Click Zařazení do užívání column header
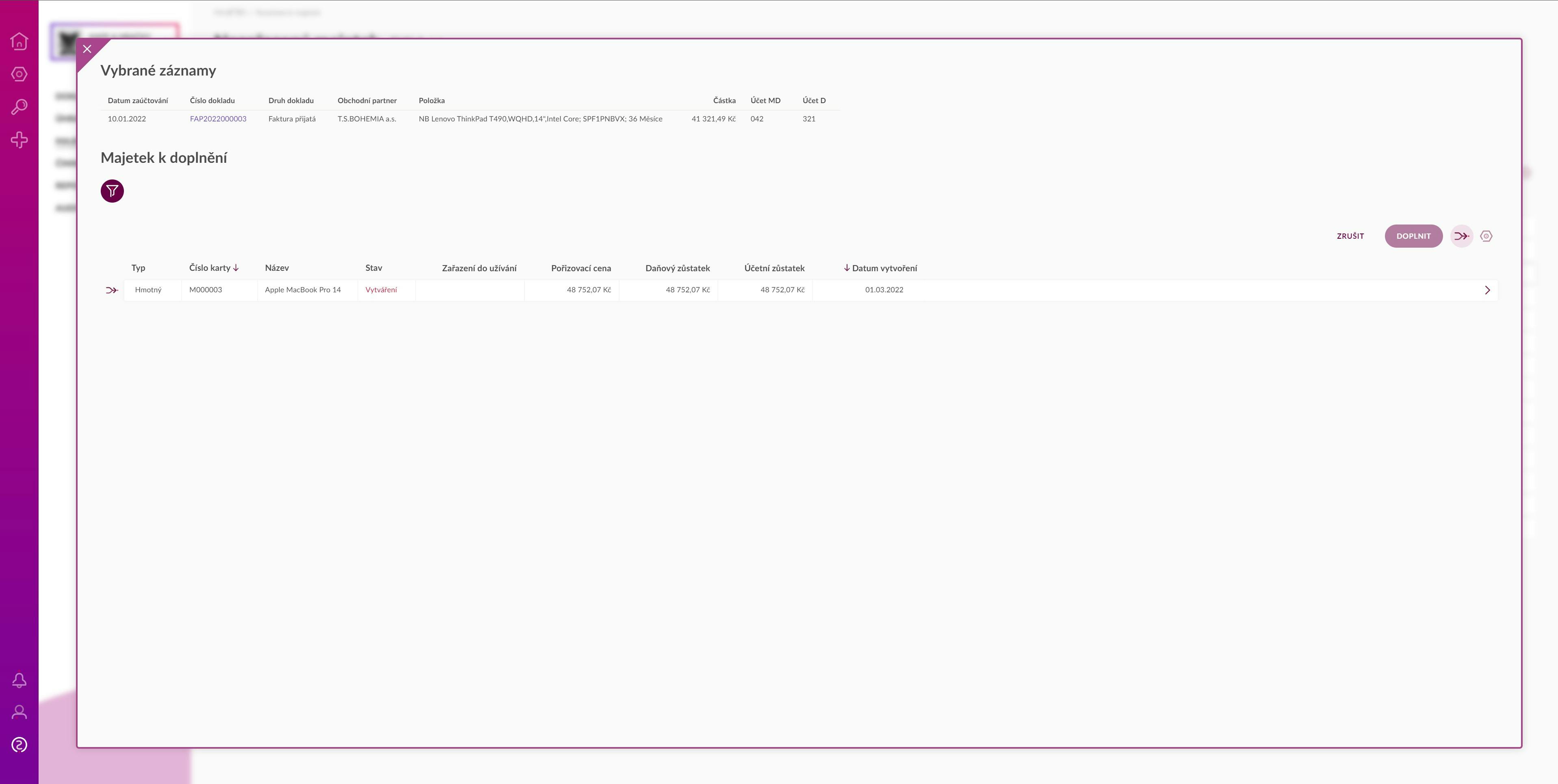Screen dimensions: 1558x784 coord(479,268)
